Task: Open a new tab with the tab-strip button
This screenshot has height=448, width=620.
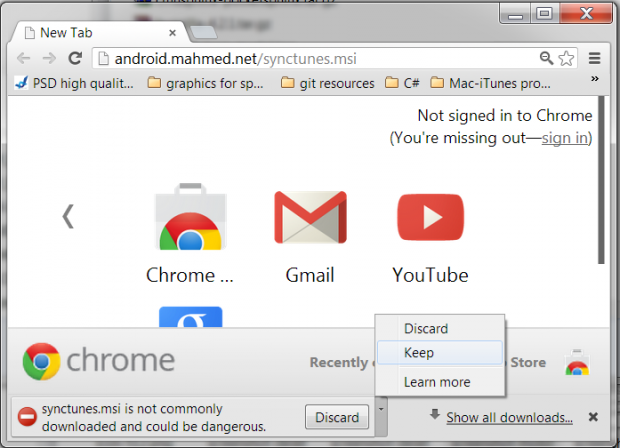Action: click(x=203, y=32)
